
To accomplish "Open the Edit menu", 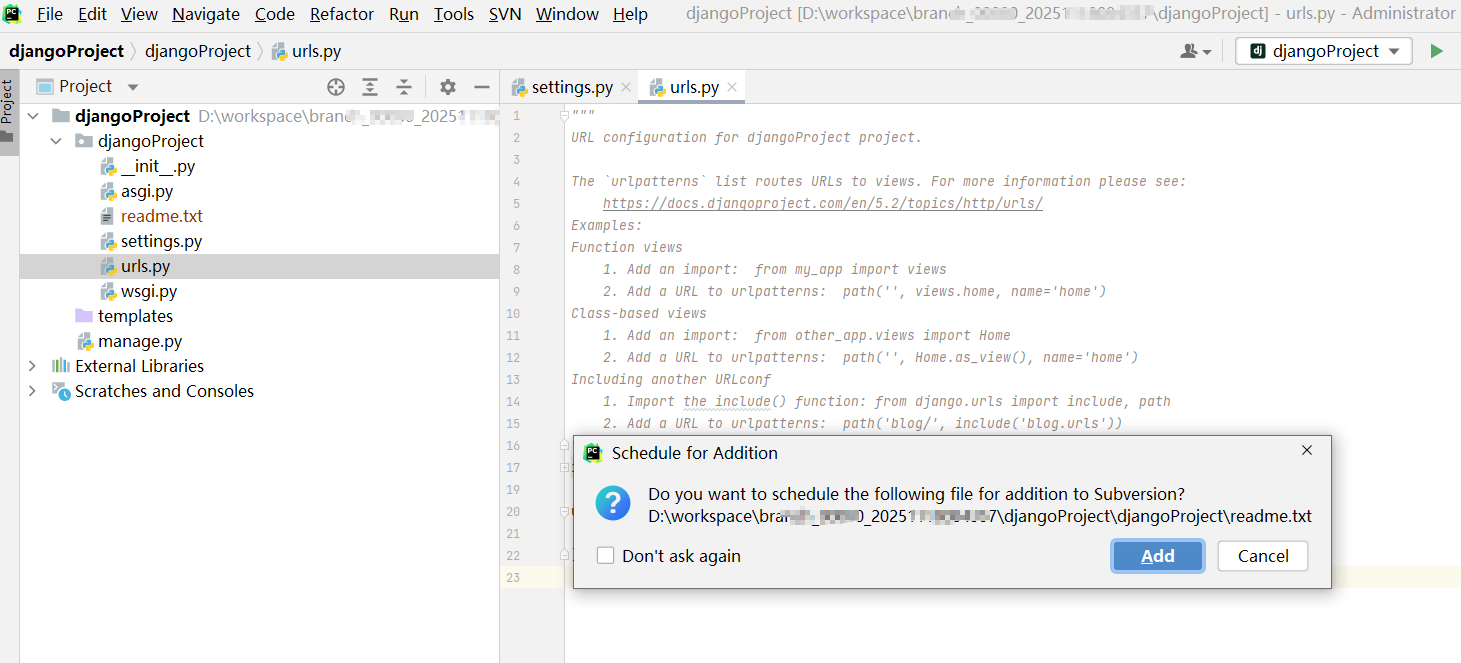I will (92, 14).
